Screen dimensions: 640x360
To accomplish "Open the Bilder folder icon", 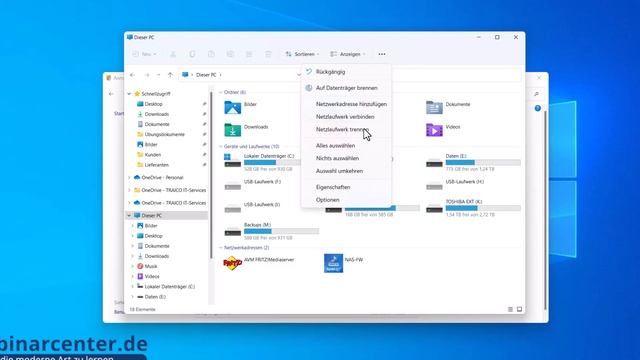I will click(233, 107).
